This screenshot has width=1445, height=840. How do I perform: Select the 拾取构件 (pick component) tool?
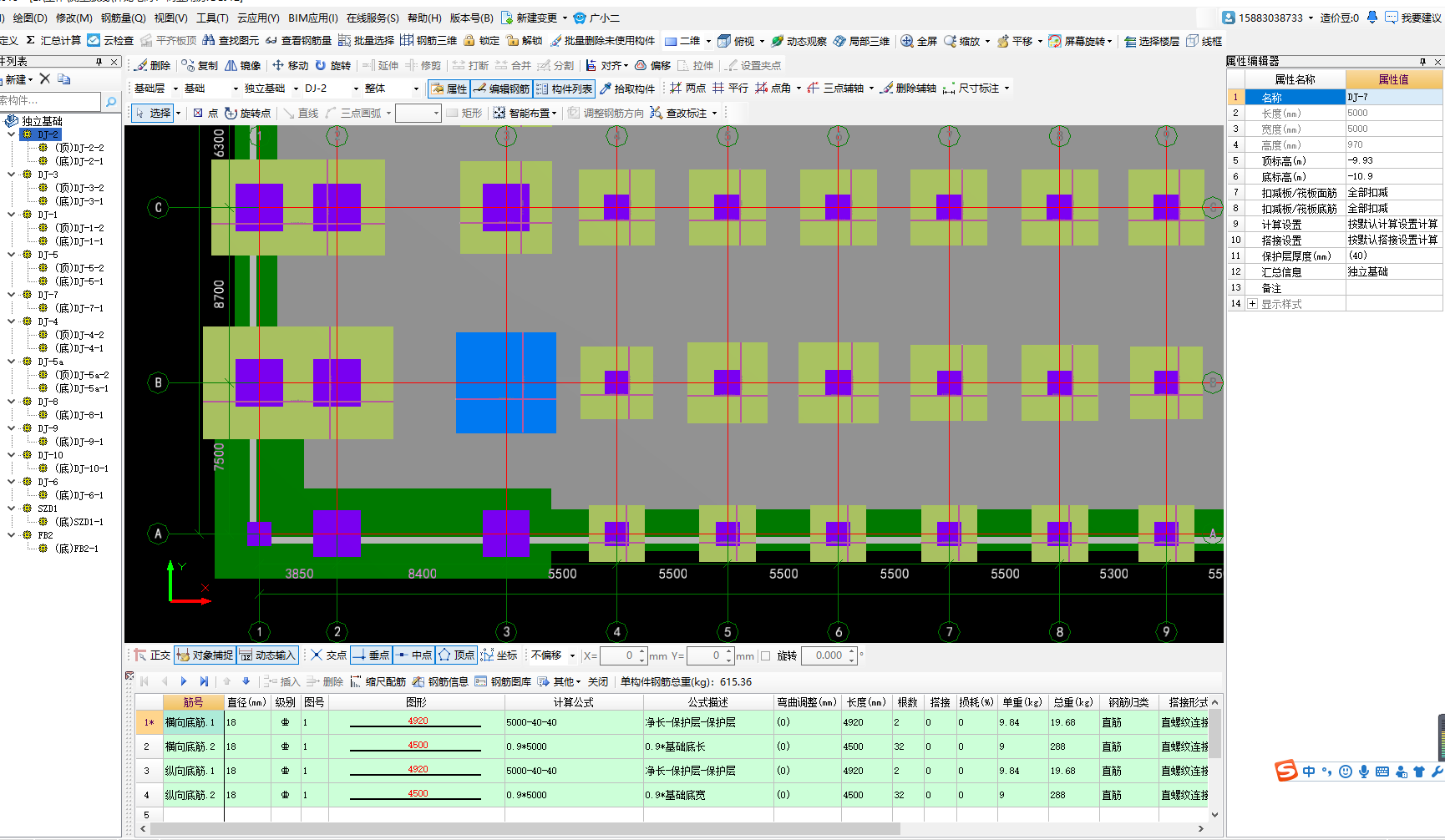pyautogui.click(x=627, y=89)
